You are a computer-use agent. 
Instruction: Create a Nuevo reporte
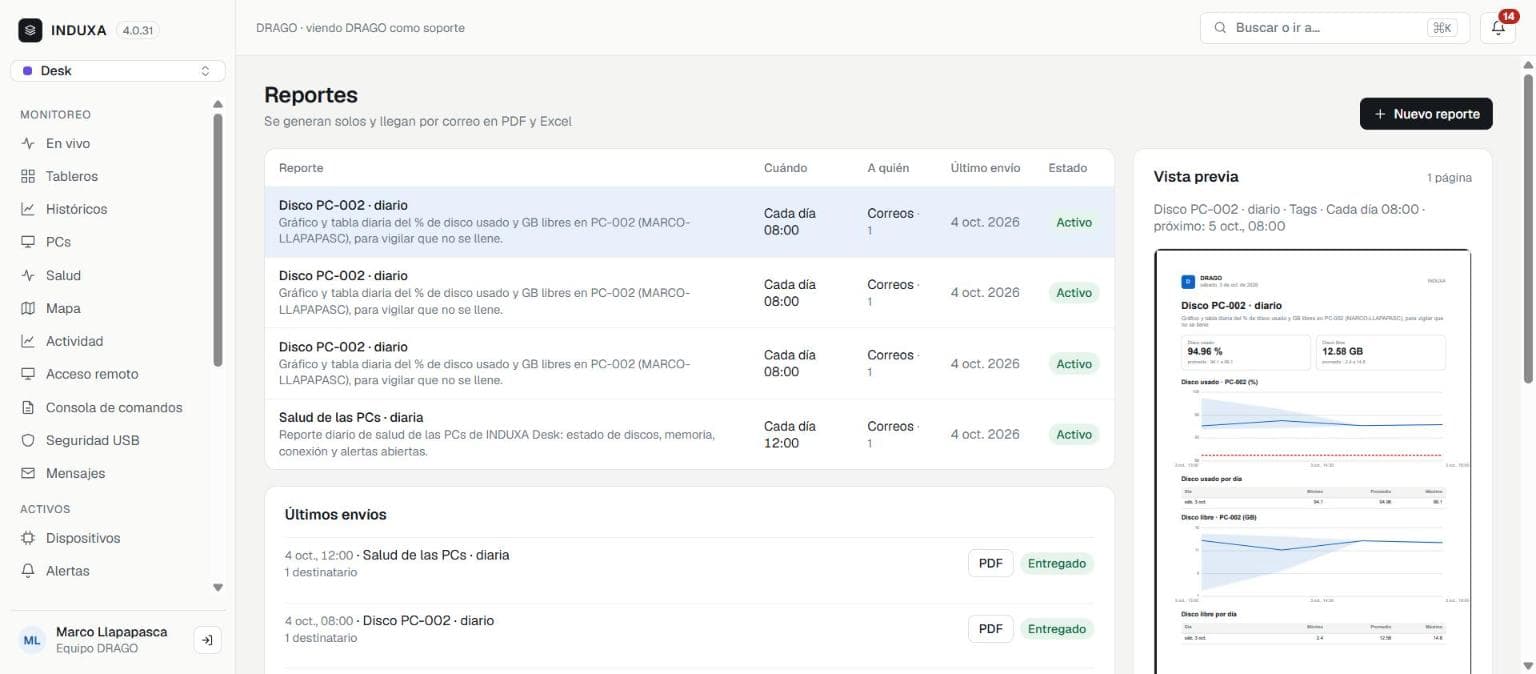point(1426,114)
